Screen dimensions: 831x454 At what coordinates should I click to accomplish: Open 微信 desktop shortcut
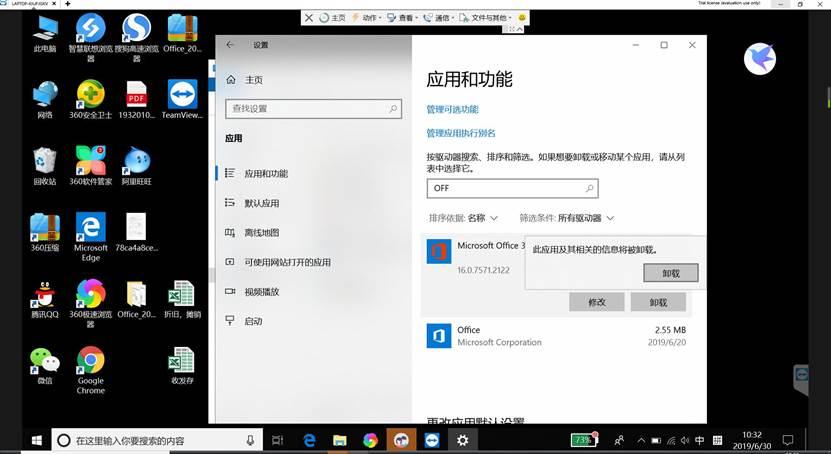coord(45,366)
